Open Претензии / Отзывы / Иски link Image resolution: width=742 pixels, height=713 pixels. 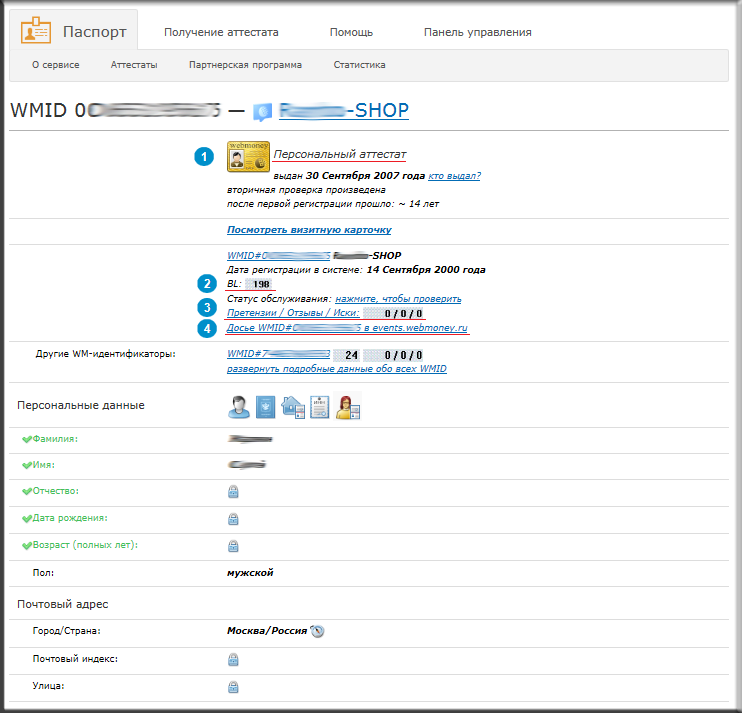tap(293, 313)
